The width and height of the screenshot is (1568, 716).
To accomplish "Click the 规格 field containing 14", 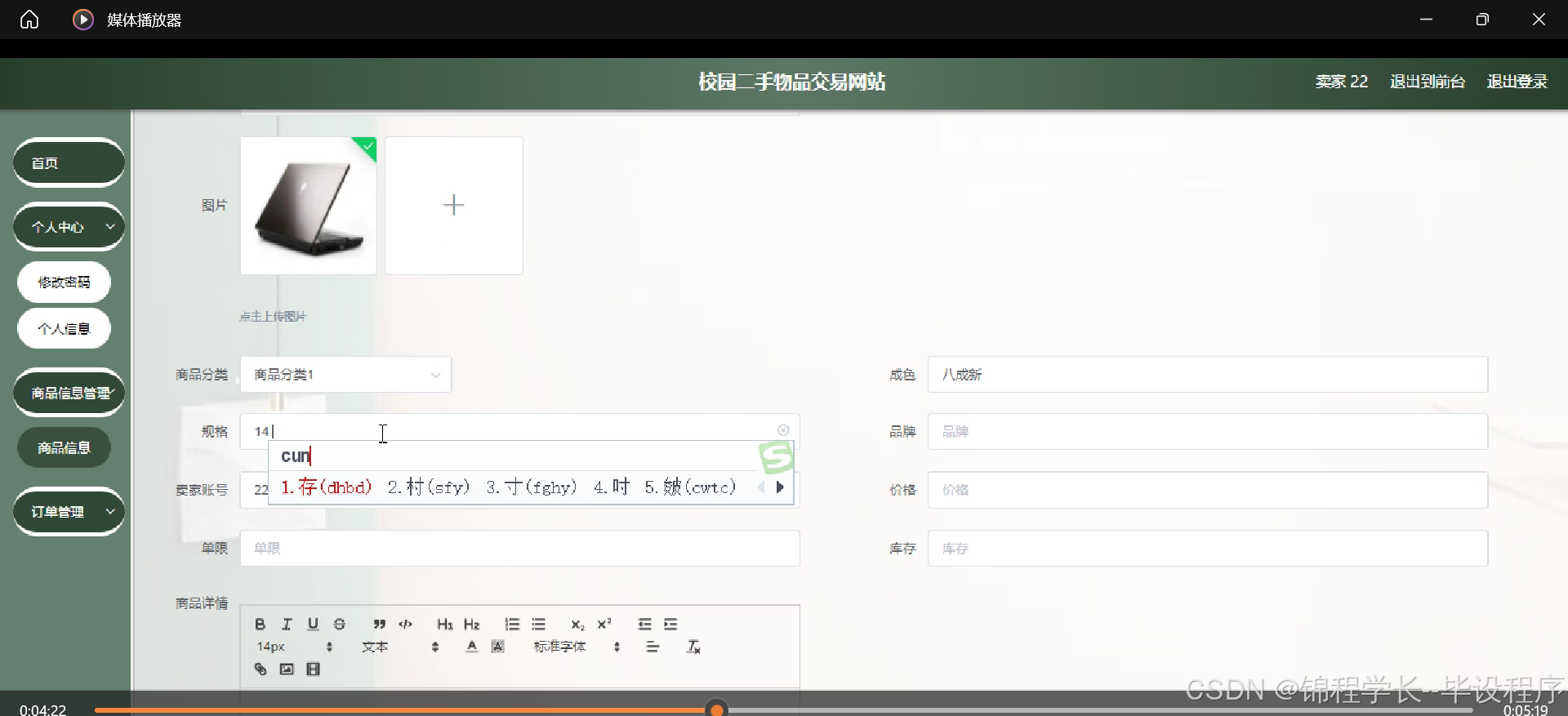I will pos(520,431).
